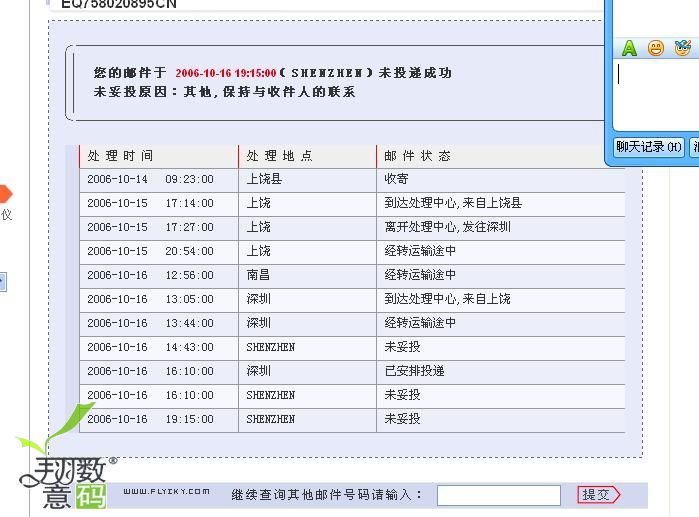Open the smiley emoticon picker in chat
Screen dimensions: 699x517
point(656,48)
